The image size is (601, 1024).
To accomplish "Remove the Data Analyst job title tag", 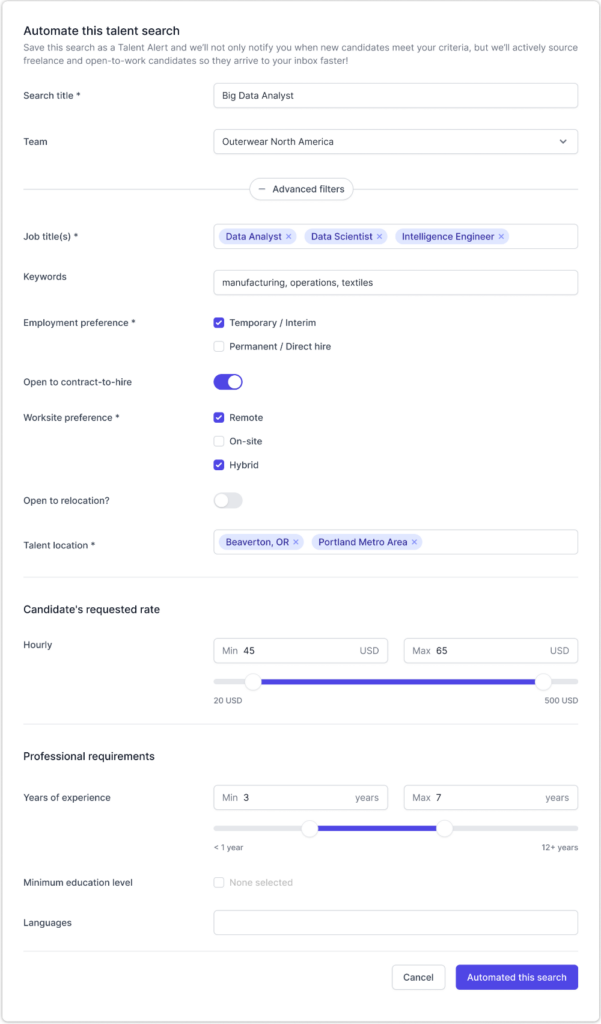I will pos(289,236).
